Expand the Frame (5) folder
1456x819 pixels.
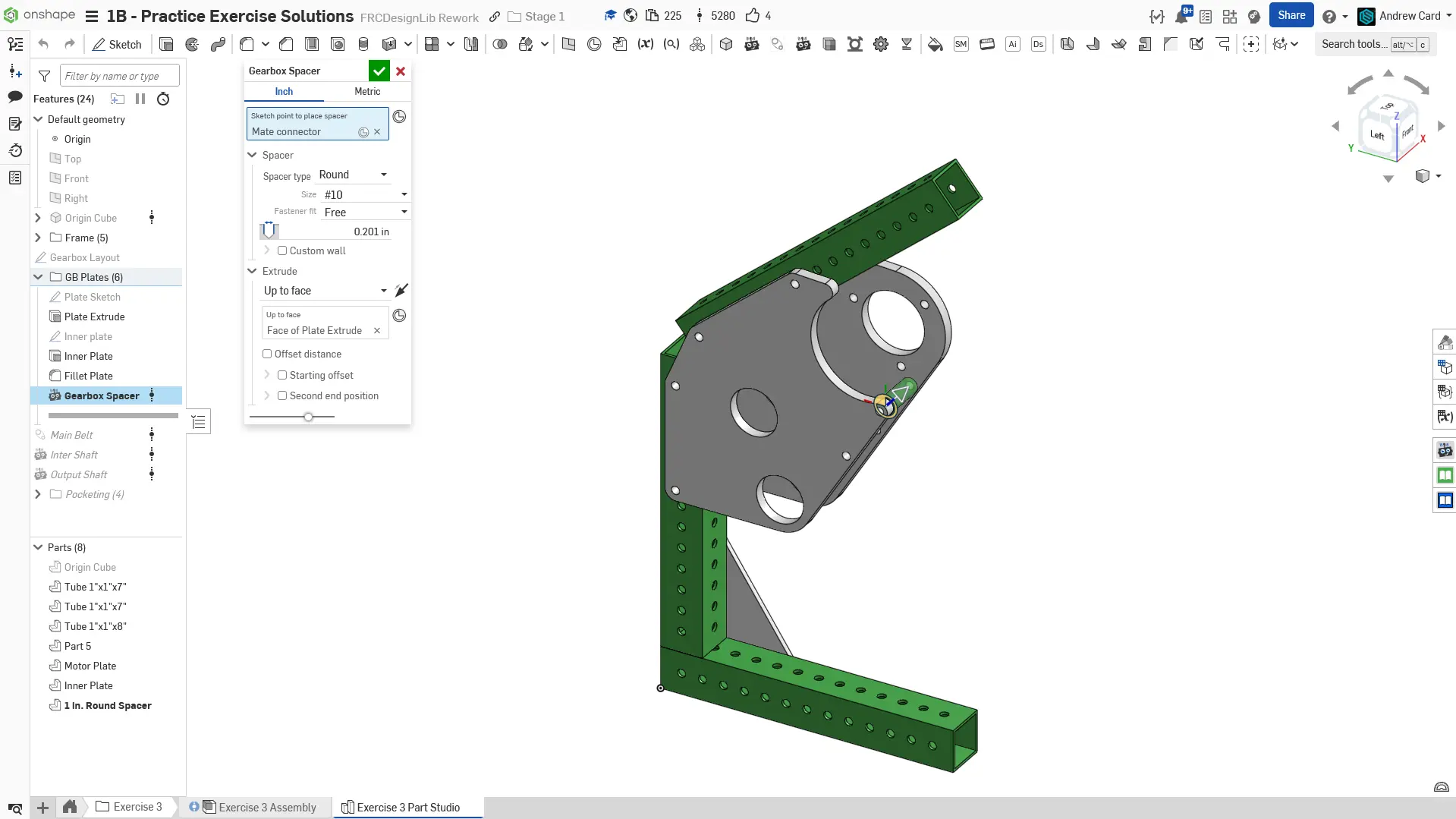38,238
